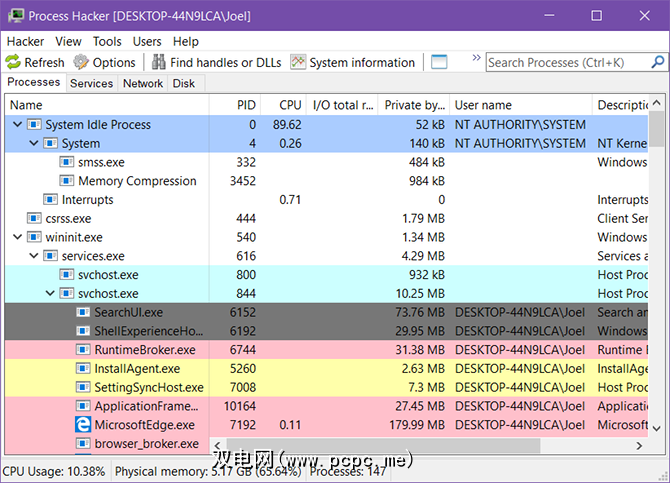Collapse the System Idle Process tree
670x483 pixels.
pyautogui.click(x=18, y=124)
